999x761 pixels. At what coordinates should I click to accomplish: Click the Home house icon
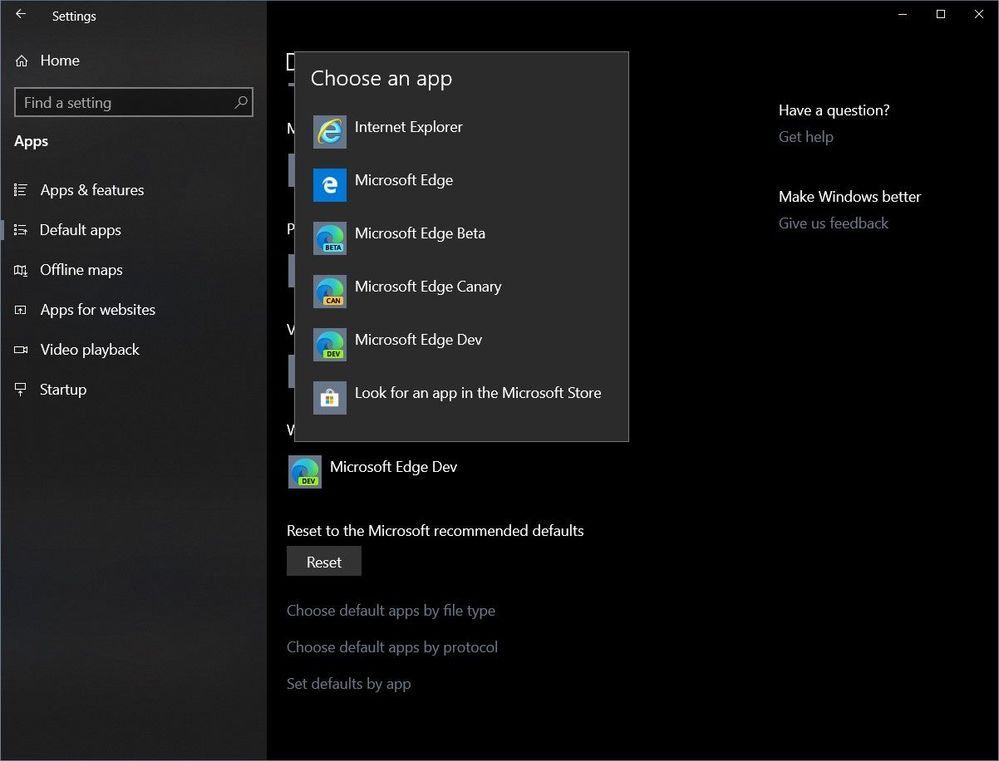[22, 61]
